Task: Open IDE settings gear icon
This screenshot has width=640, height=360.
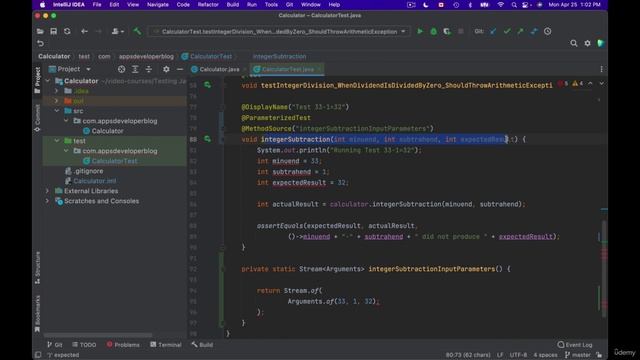Action: click(587, 43)
